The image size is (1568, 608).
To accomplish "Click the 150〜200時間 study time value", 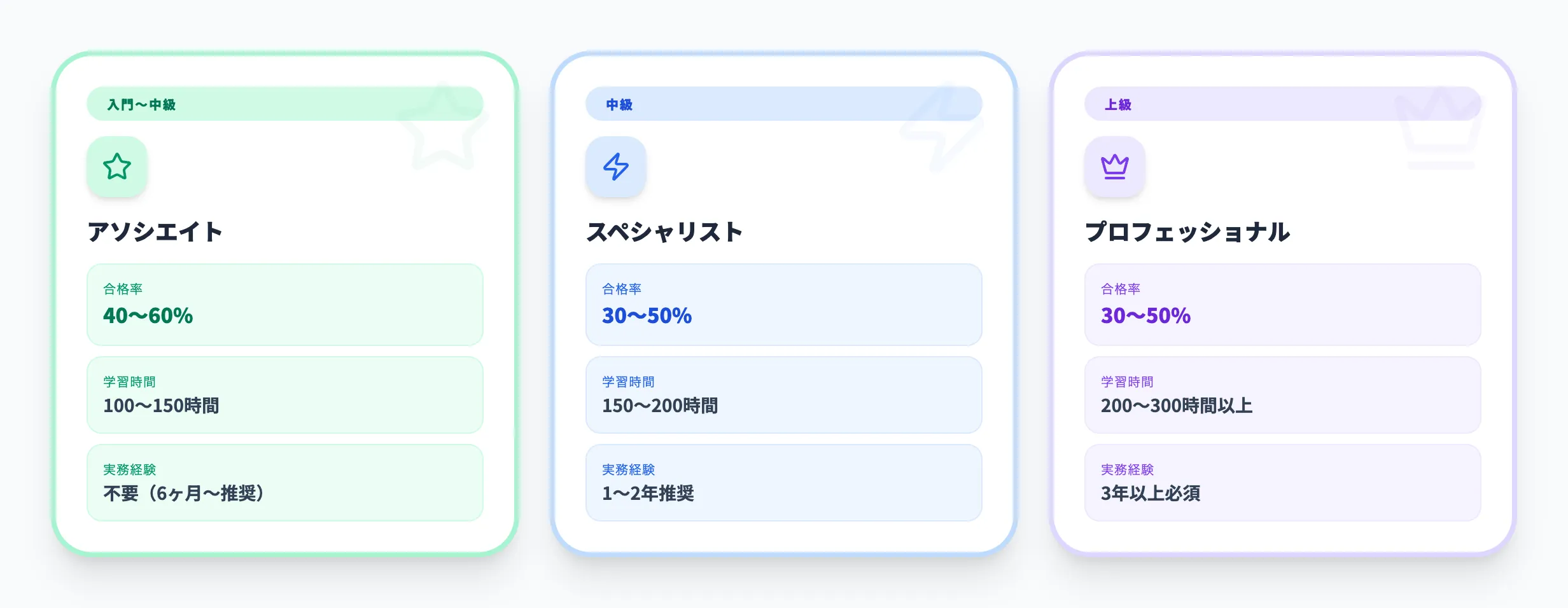I will pyautogui.click(x=661, y=406).
